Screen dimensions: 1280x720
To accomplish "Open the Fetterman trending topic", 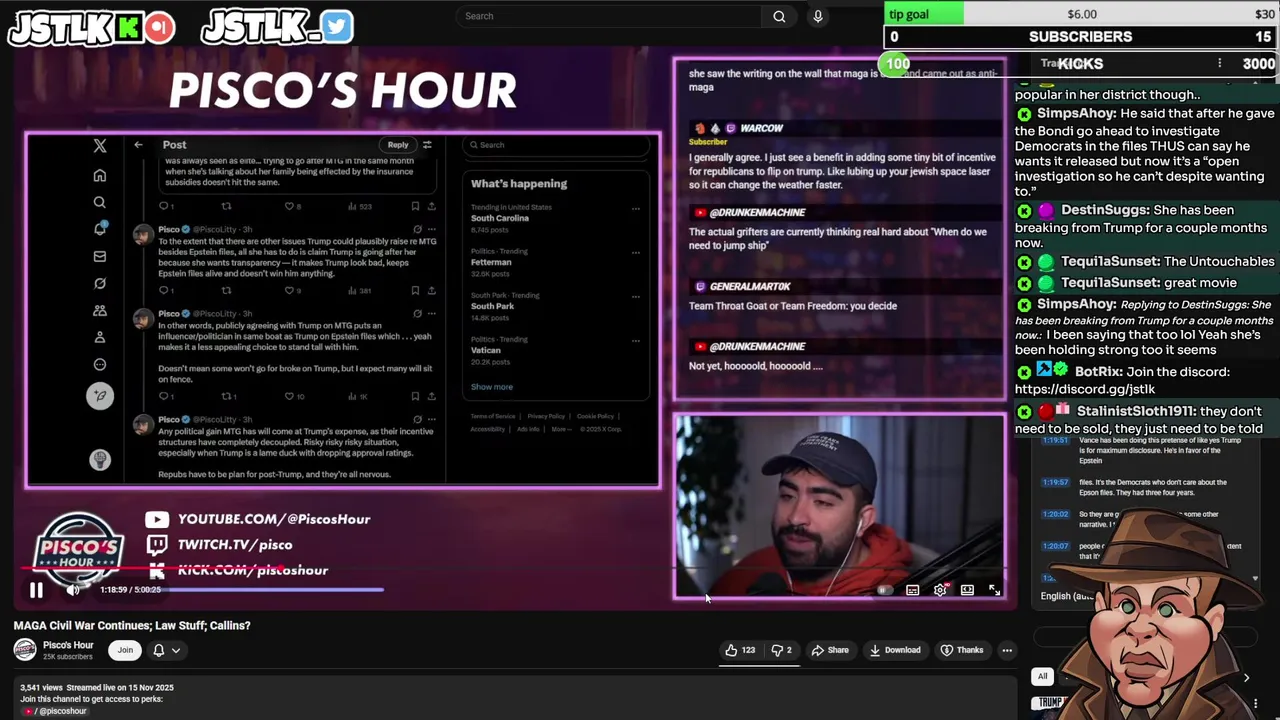I will (x=491, y=262).
